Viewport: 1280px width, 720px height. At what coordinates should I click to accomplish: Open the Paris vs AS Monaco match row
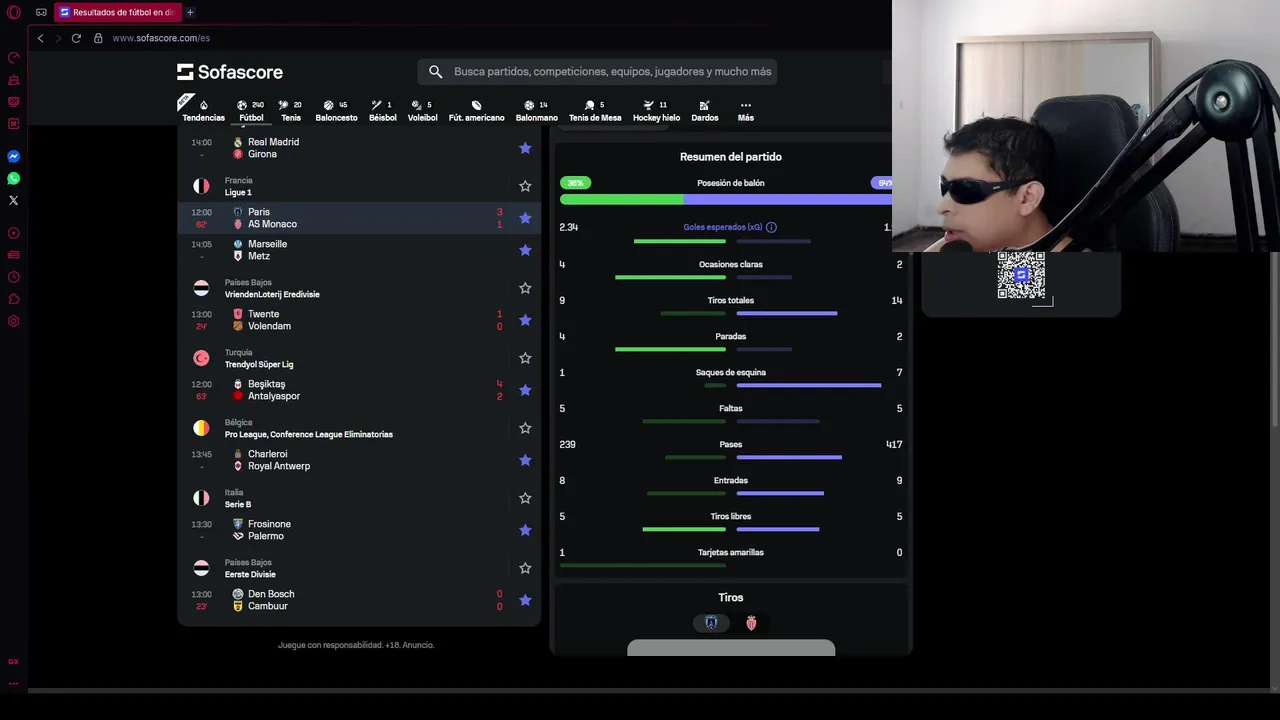[x=359, y=218]
